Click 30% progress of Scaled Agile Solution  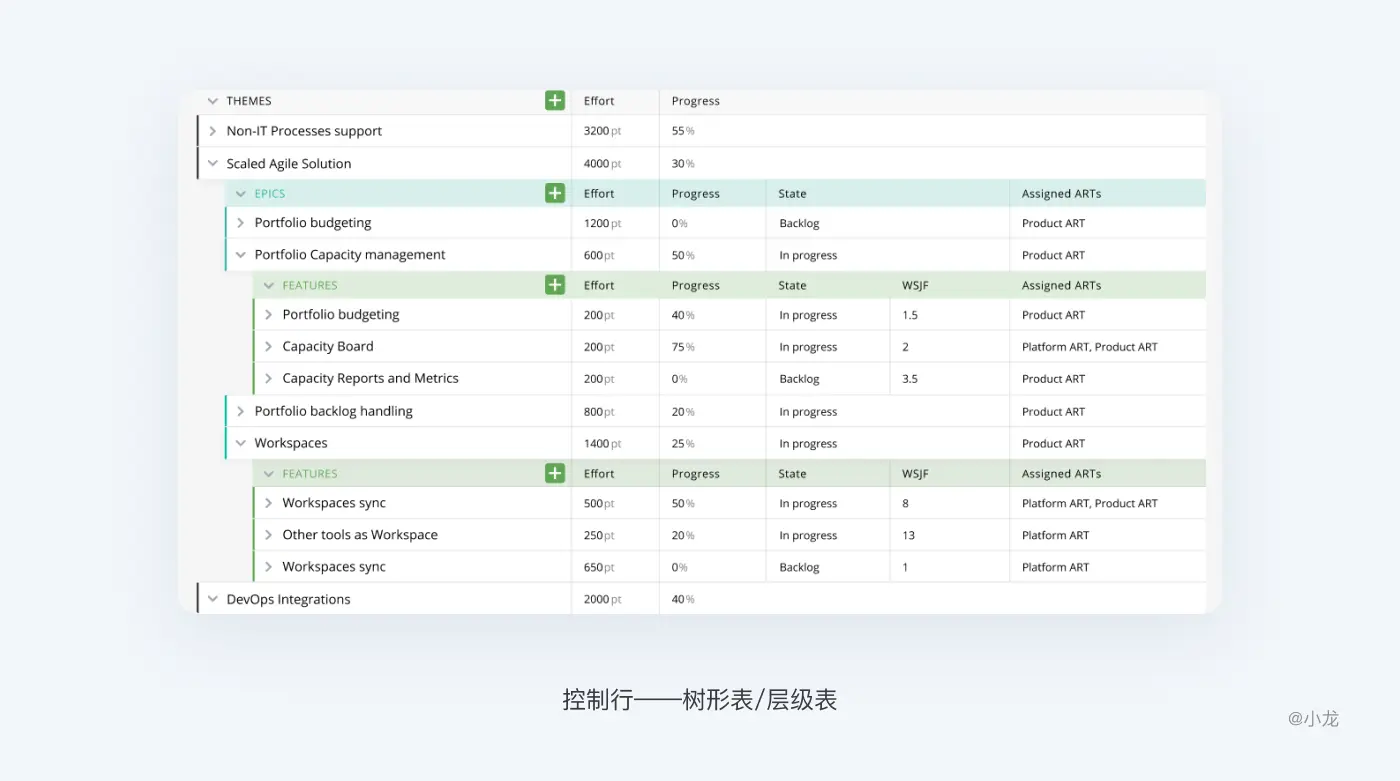pyautogui.click(x=683, y=163)
